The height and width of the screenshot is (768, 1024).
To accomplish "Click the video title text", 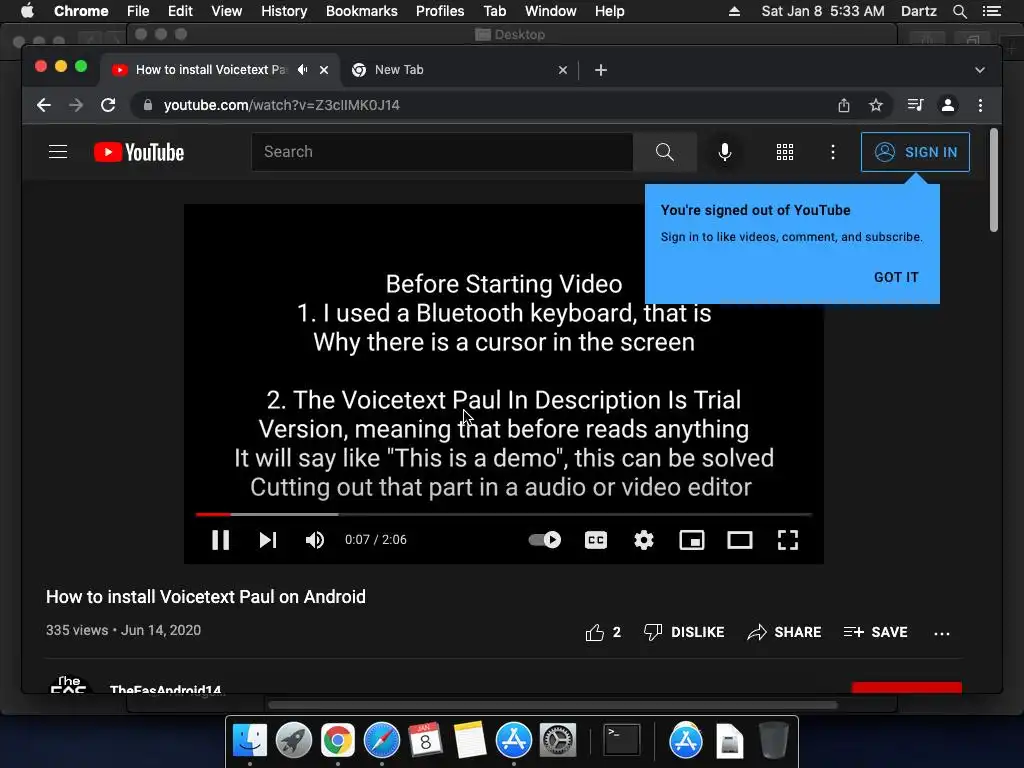I will point(206,597).
